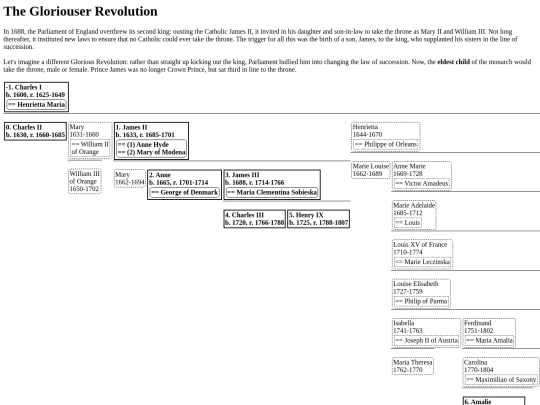The height and width of the screenshot is (405, 540).
Task: Click the entry Maria Theresa 1762-1770
Action: (413, 366)
